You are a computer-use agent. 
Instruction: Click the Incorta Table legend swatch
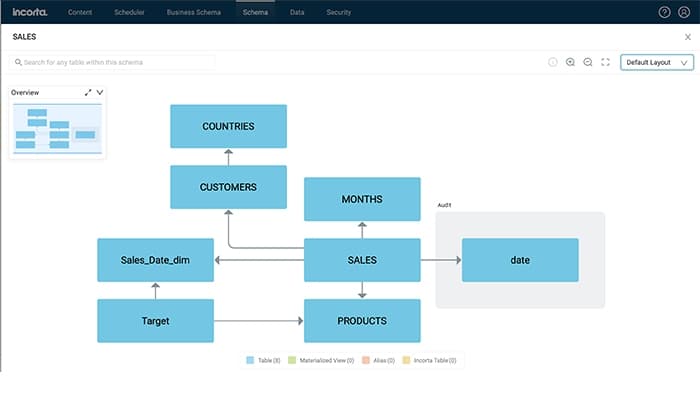tap(406, 360)
